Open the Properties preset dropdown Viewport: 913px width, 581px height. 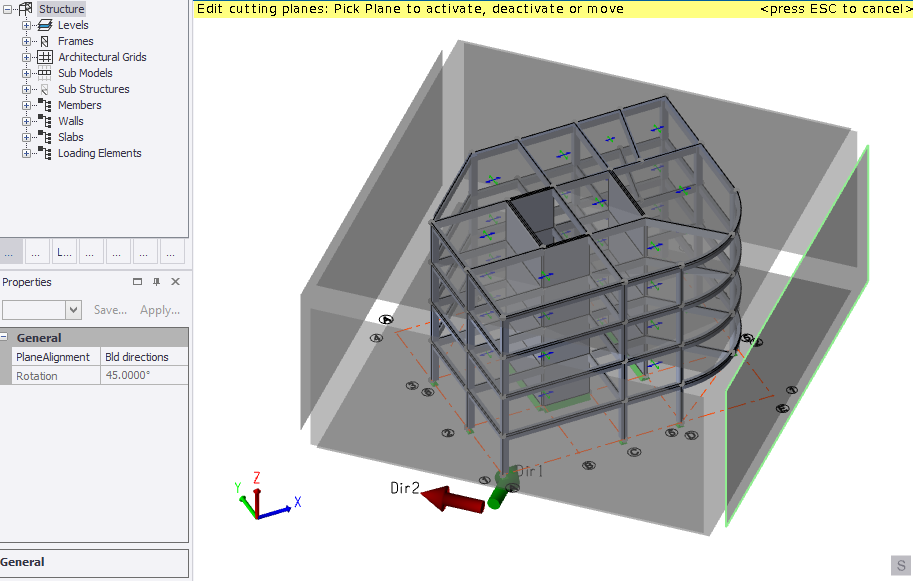(74, 310)
